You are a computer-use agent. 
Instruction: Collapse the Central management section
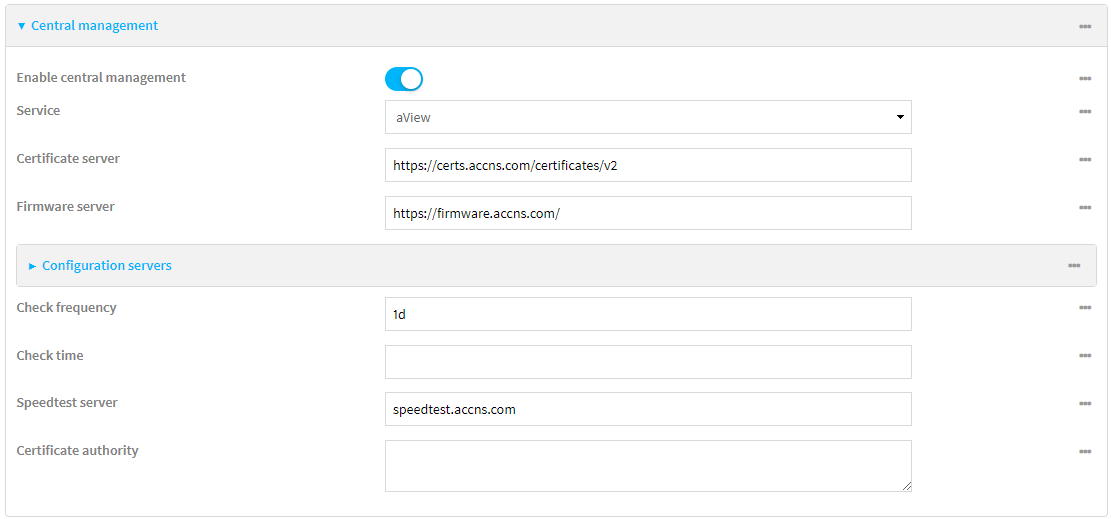(x=87, y=26)
